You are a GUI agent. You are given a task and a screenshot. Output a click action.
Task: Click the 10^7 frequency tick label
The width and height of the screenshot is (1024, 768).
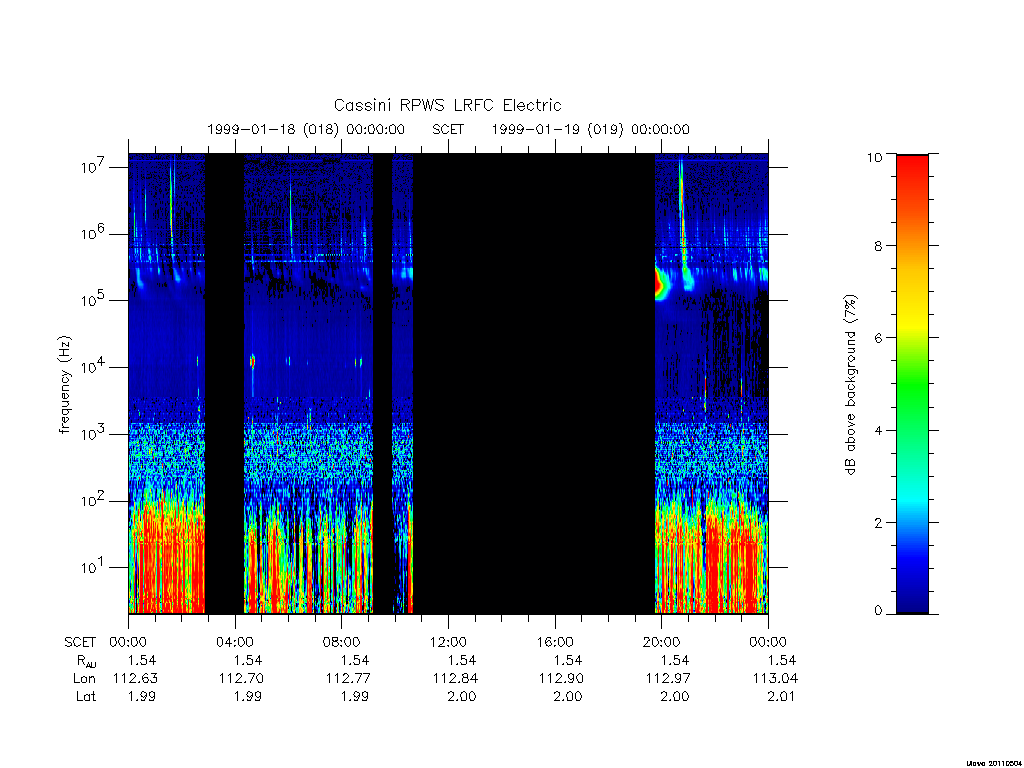click(x=94, y=167)
